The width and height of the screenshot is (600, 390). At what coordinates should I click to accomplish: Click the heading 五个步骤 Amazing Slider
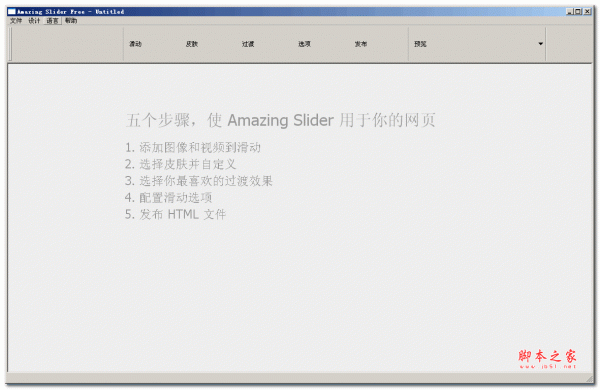tap(280, 120)
